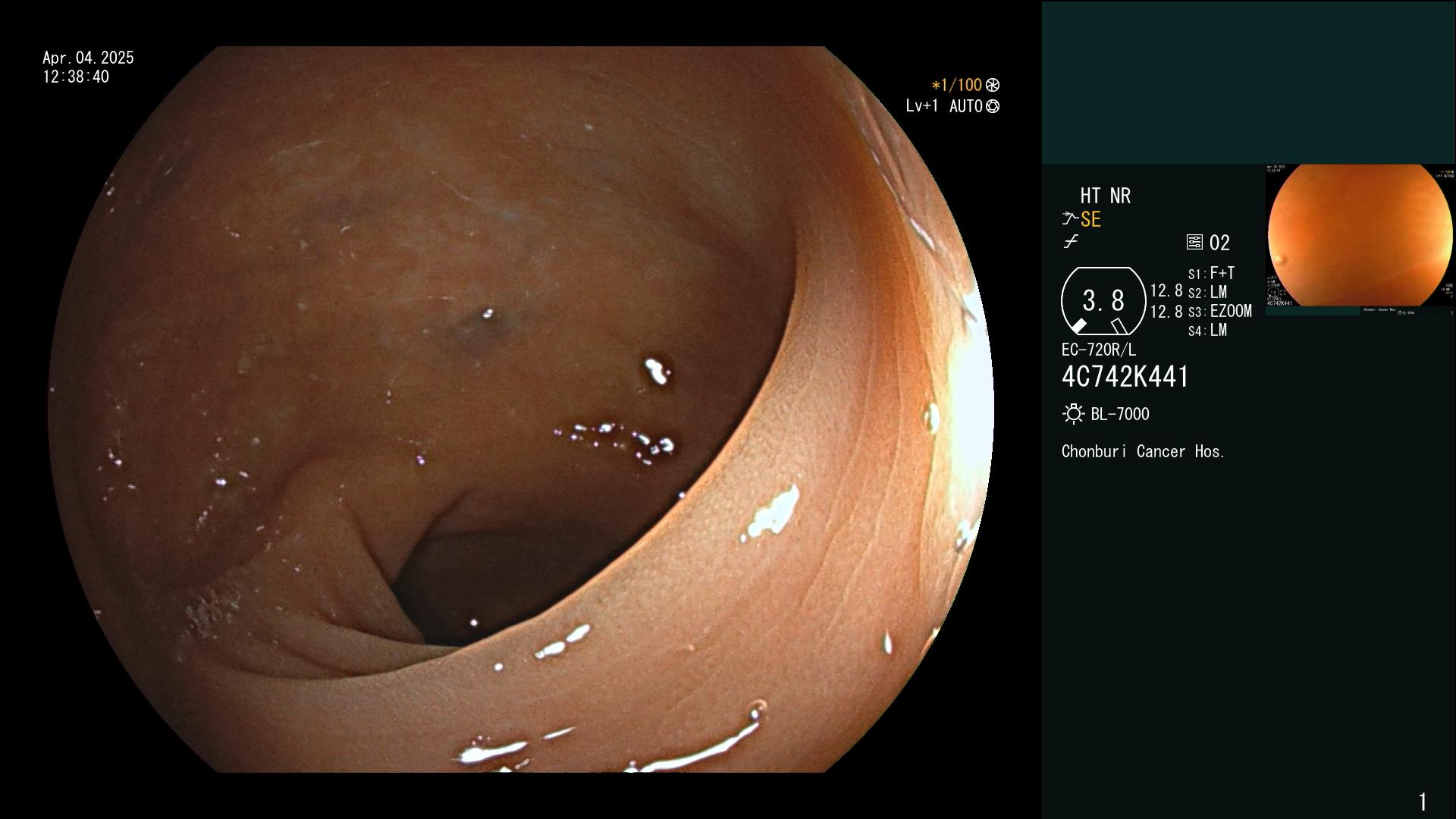Click the time stamp 12:38:40
Screen dimensions: 1456x819
tap(76, 77)
